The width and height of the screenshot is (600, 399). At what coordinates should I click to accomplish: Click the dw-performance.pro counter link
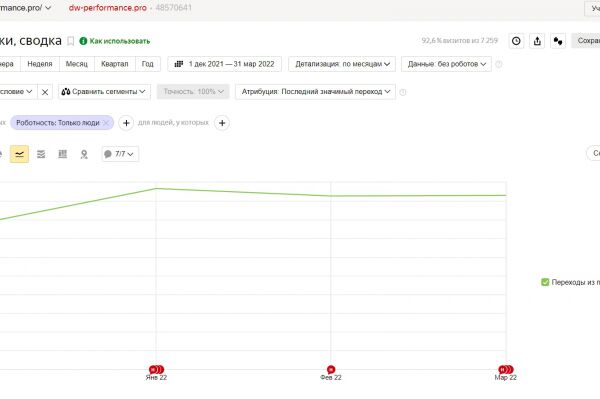coord(108,8)
